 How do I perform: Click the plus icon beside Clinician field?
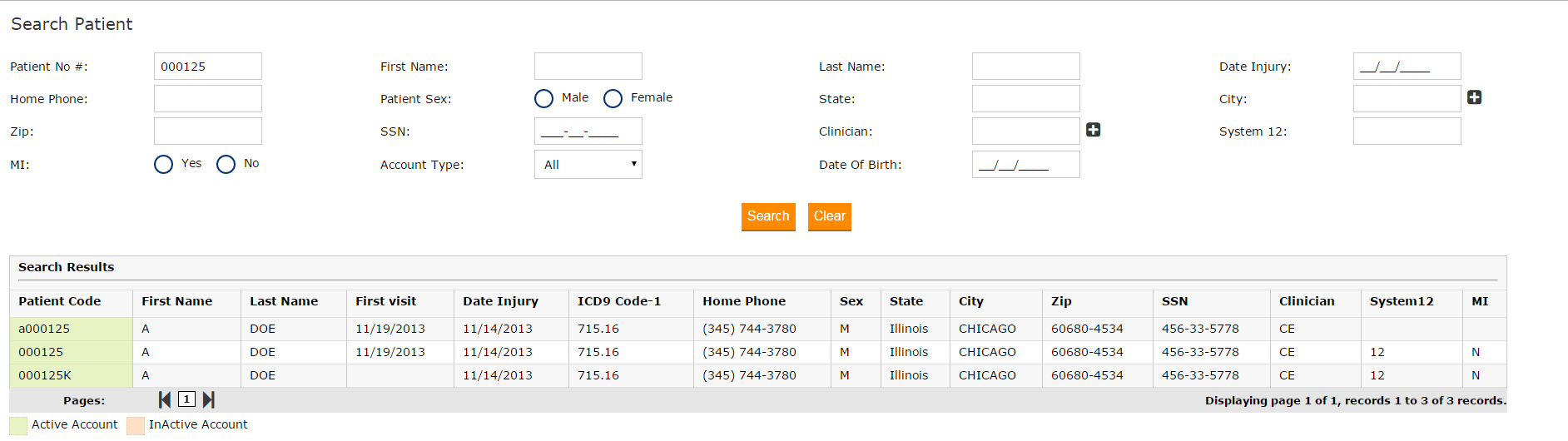click(1093, 130)
